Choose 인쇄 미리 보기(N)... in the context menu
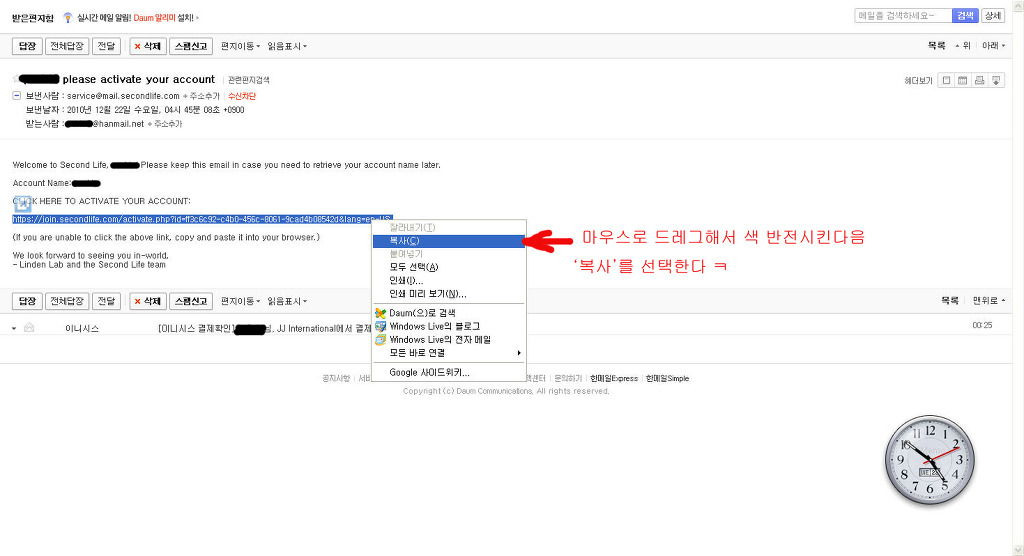1024x556 pixels. pos(449,294)
